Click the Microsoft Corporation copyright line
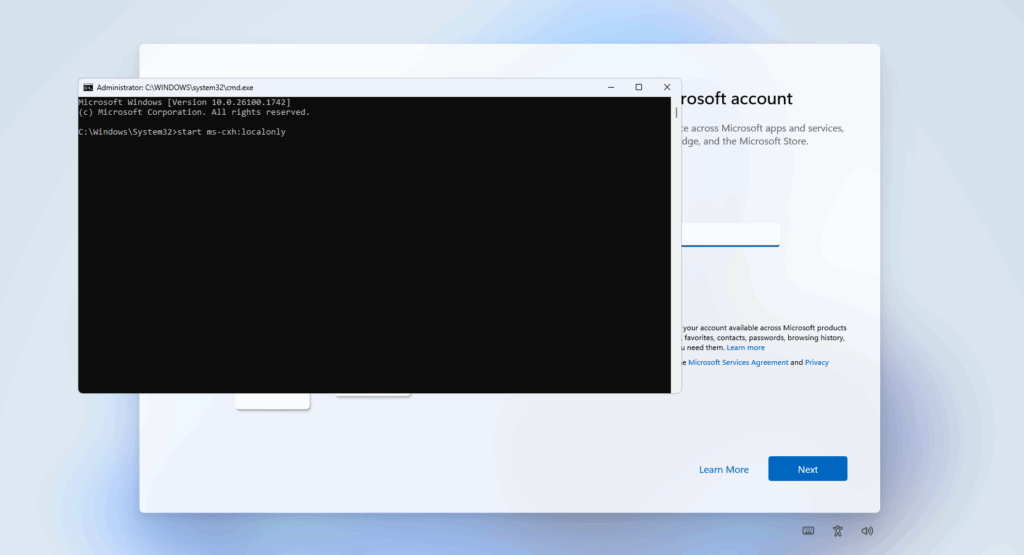The height and width of the screenshot is (555, 1024). (x=194, y=112)
